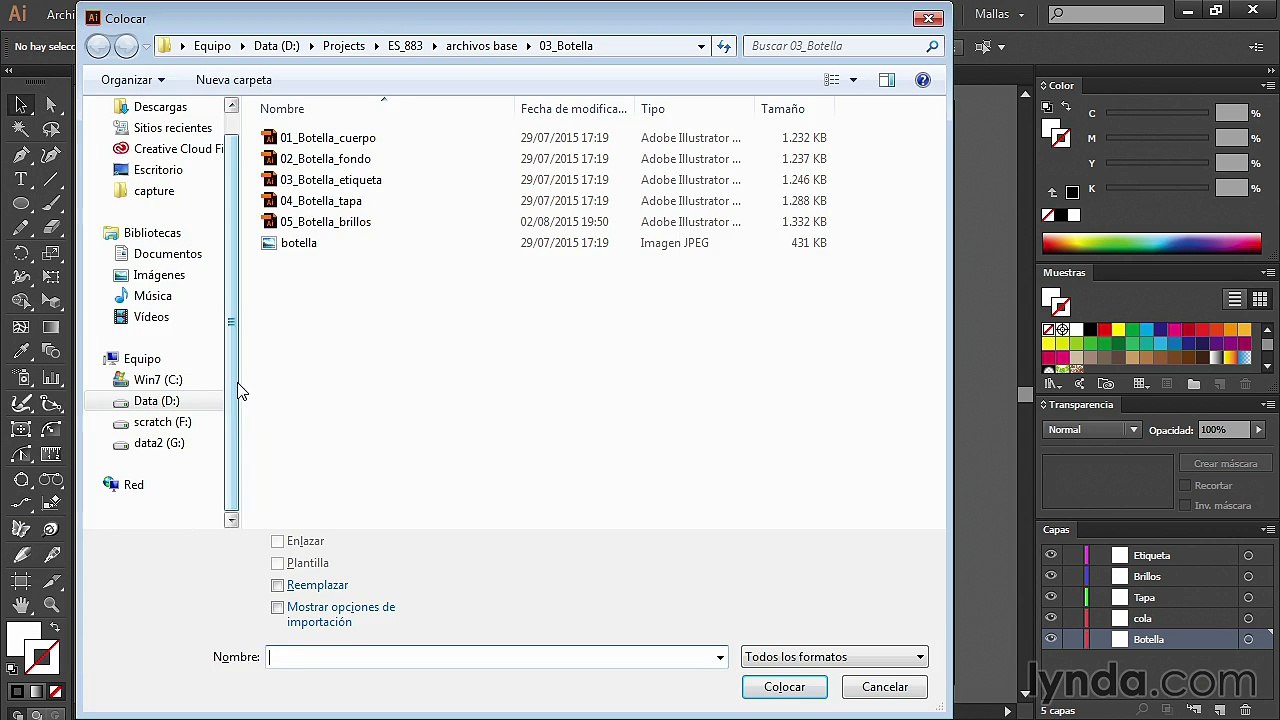Hide the Botella layer
This screenshot has height=720, width=1280.
click(x=1051, y=639)
